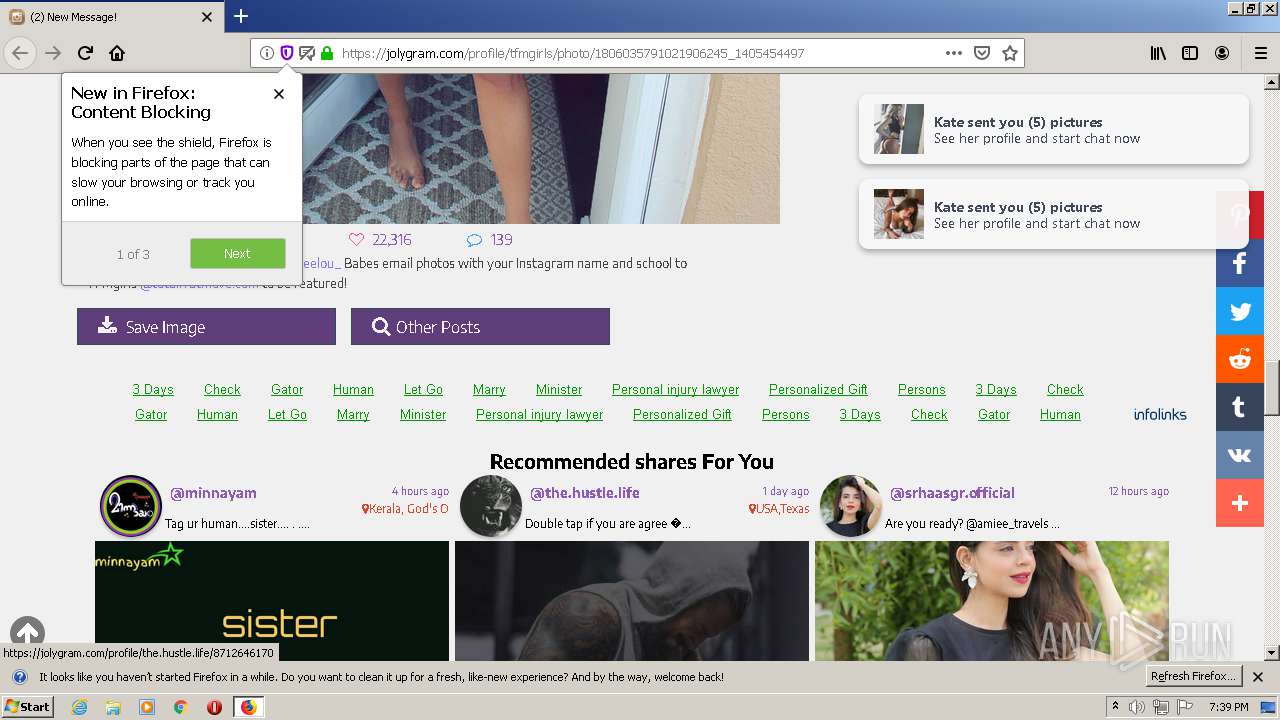
Task: Click the Other Posts button
Action: 480,326
